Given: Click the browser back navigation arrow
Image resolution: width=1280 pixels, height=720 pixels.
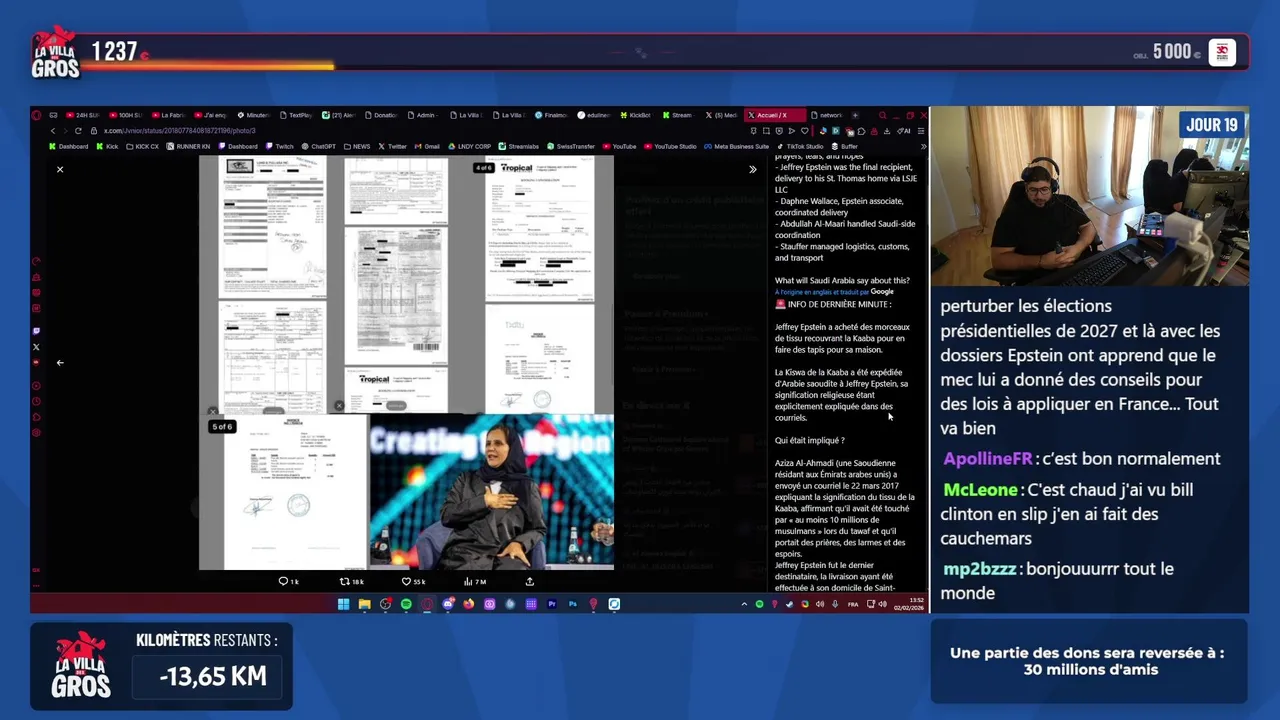Looking at the screenshot, I should point(53,131).
